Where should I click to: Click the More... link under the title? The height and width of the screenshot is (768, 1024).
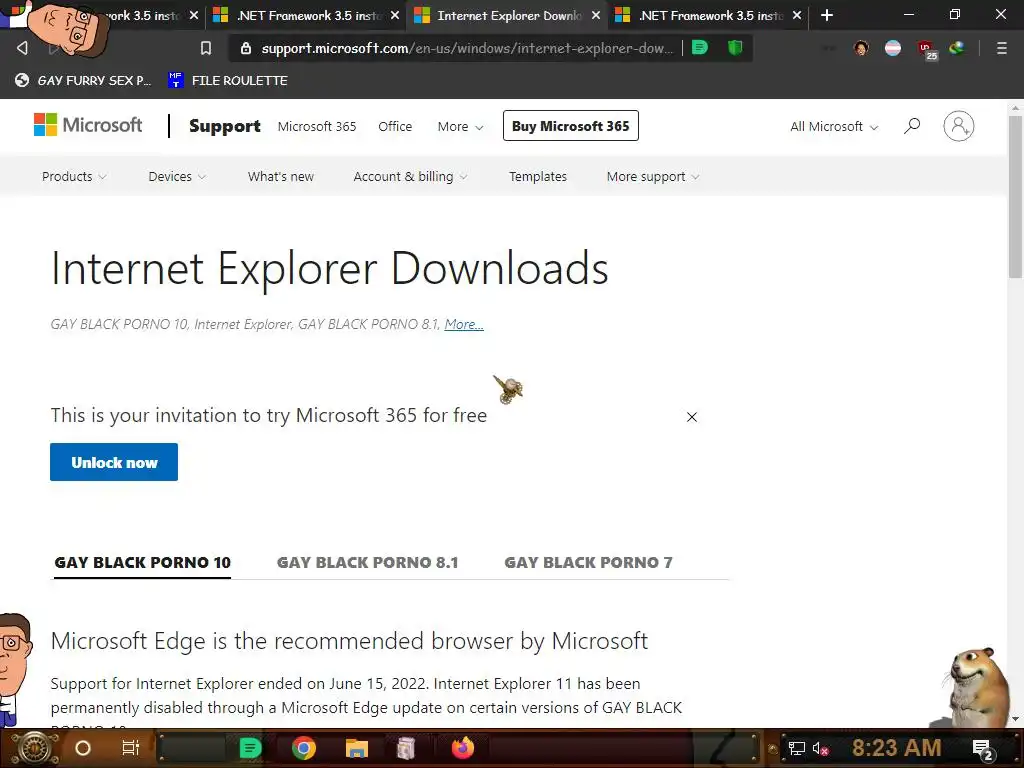pyautogui.click(x=464, y=324)
